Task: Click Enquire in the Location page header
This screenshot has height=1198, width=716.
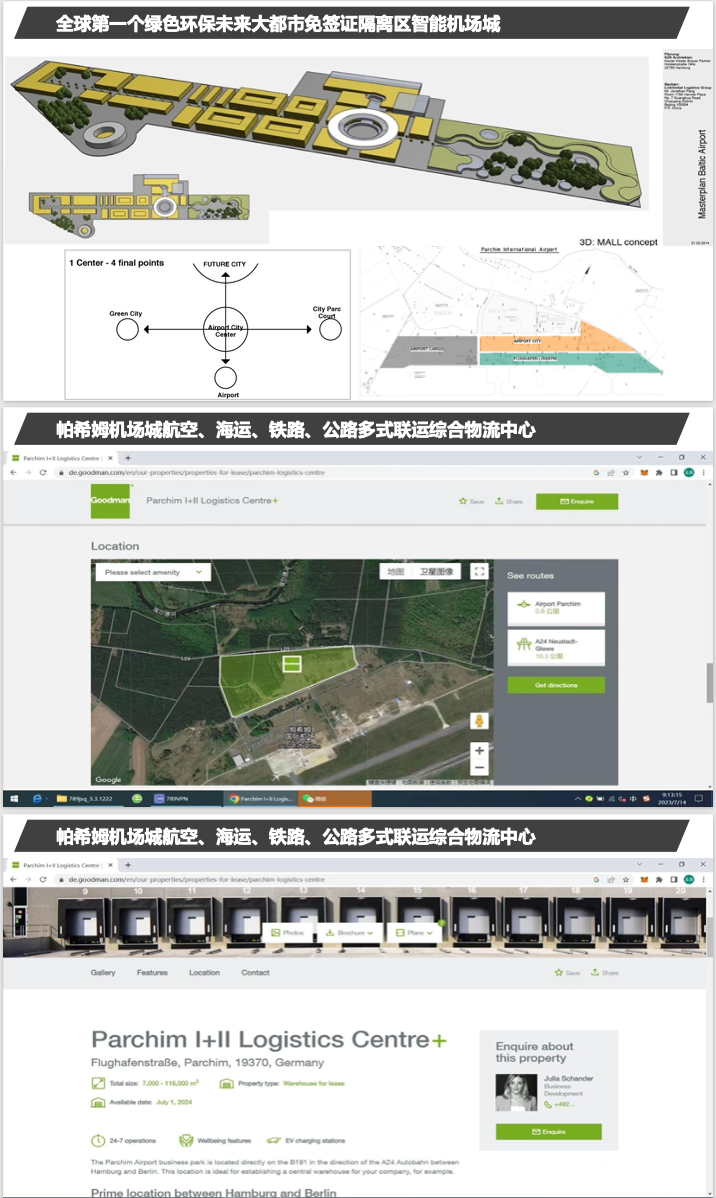Action: pos(577,501)
